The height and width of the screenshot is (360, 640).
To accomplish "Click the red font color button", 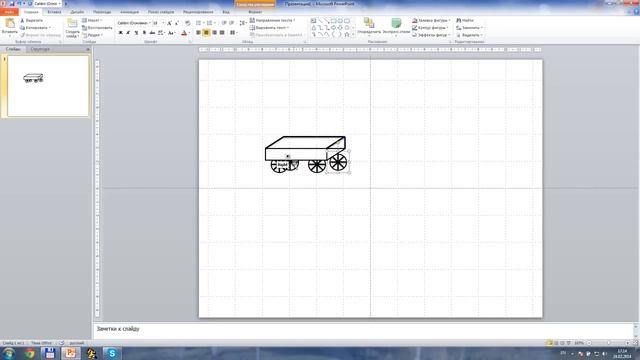I will pos(184,33).
